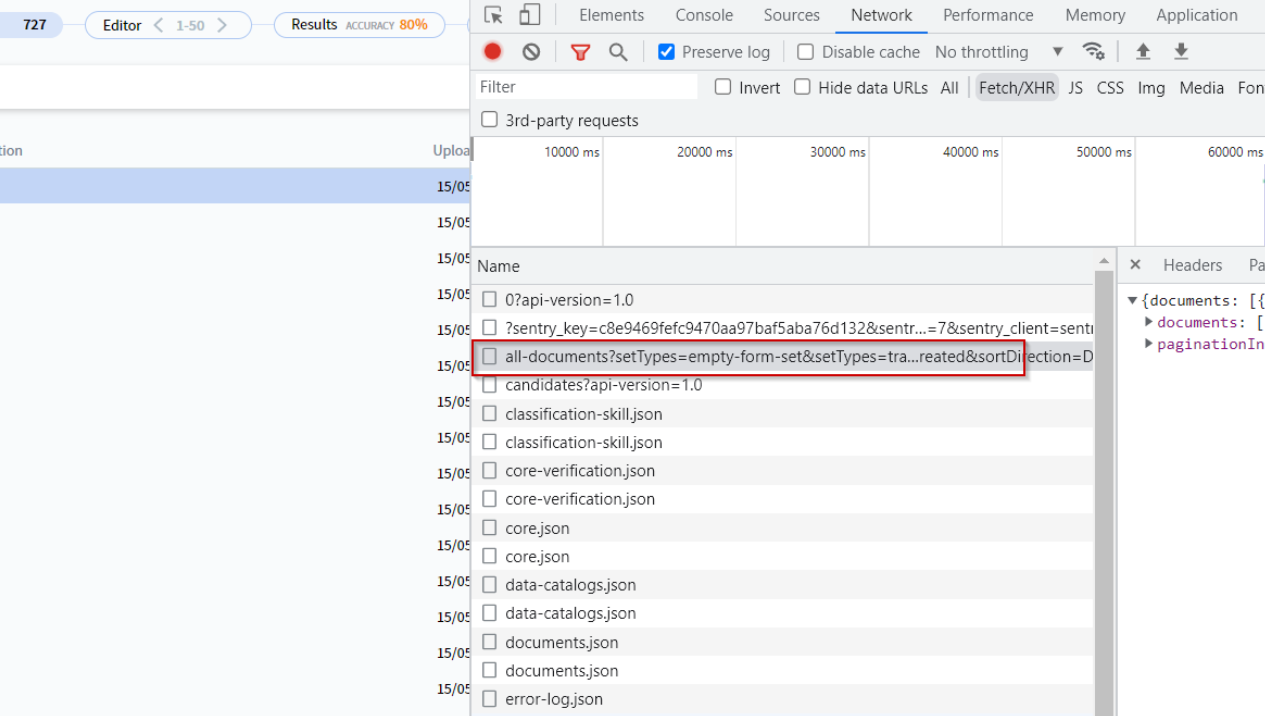The image size is (1265, 716).
Task: Click the Editor label in the pill
Action: pos(122,25)
